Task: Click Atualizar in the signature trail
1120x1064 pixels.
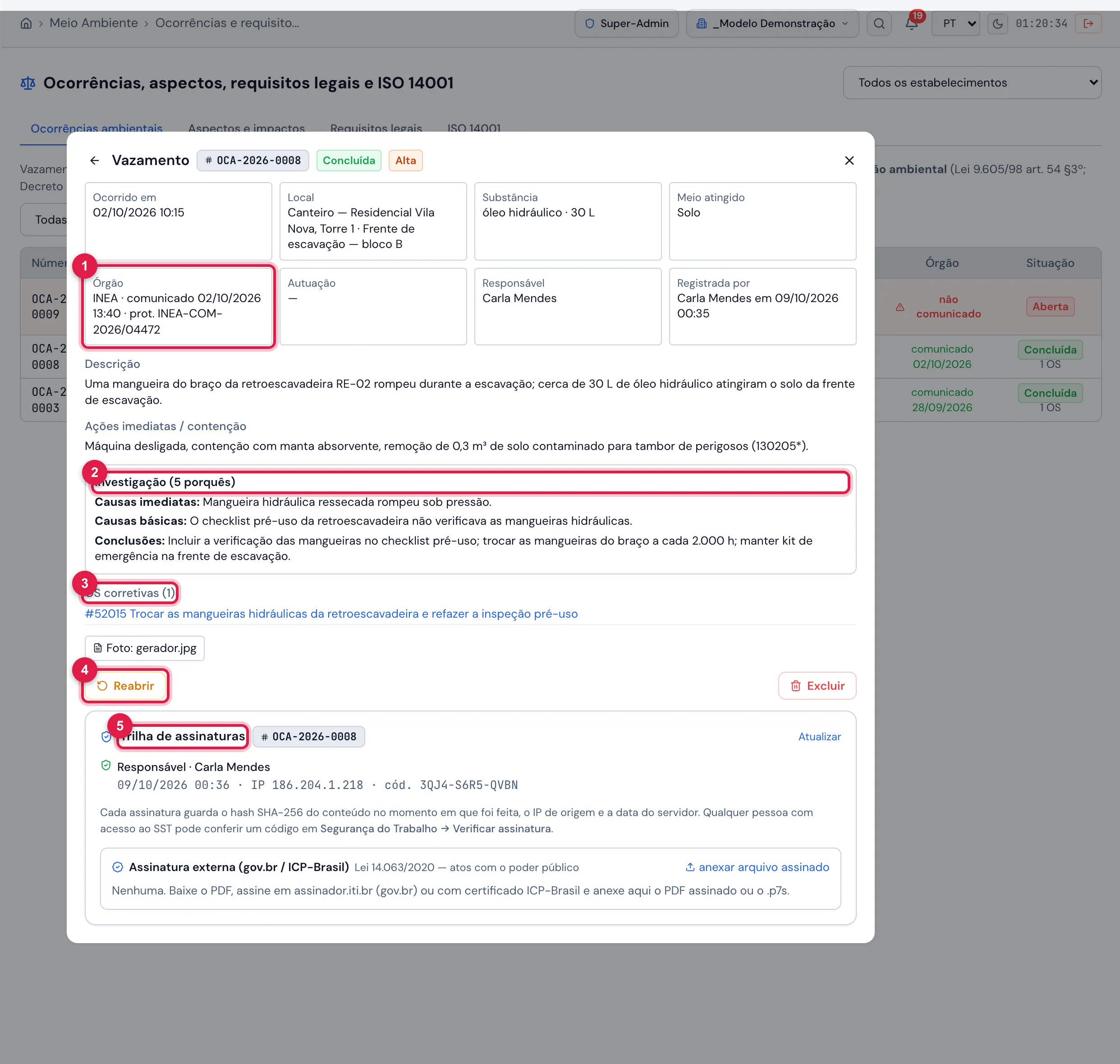Action: (819, 737)
